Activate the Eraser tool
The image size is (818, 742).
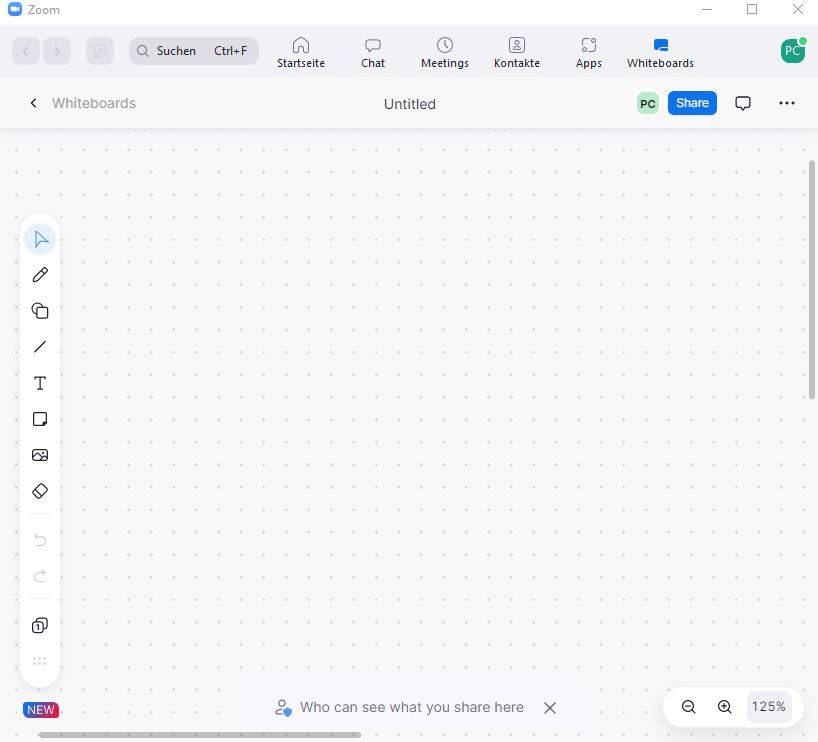(40, 490)
